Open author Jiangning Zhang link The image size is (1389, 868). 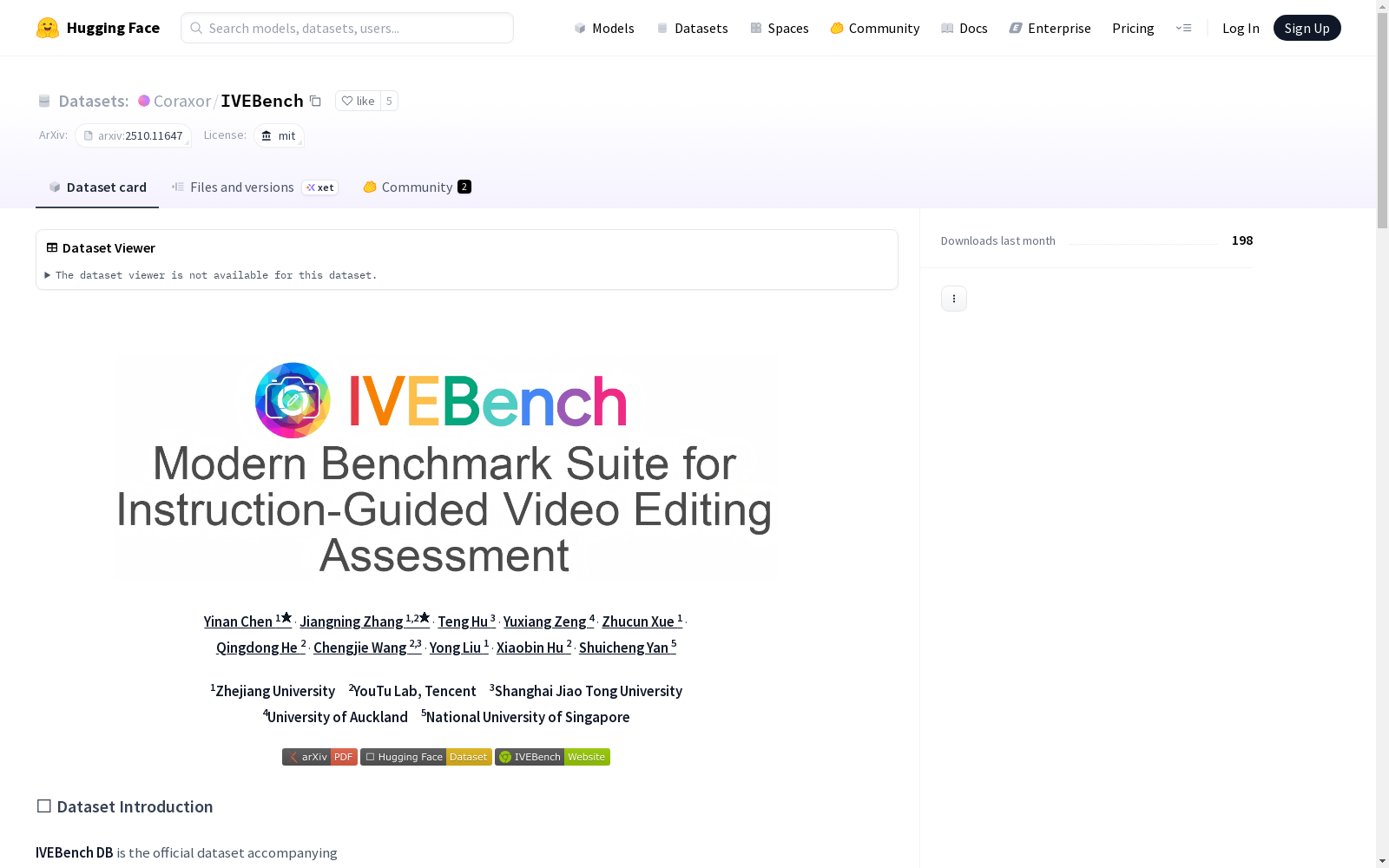pos(365,621)
